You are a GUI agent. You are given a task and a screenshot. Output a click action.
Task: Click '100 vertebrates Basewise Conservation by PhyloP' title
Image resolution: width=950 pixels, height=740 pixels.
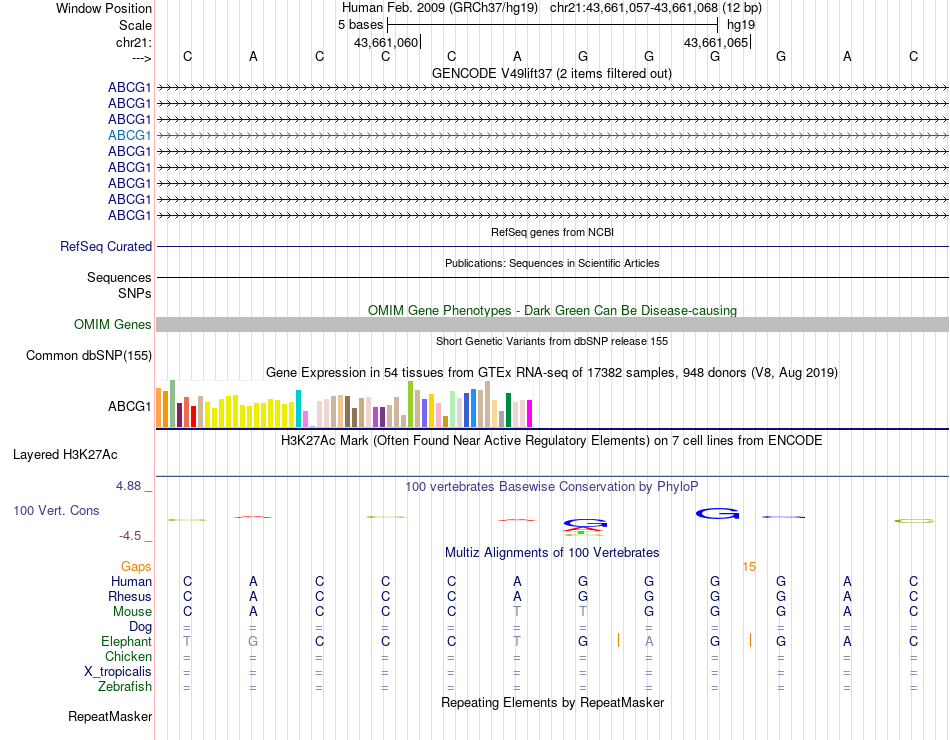click(552, 487)
